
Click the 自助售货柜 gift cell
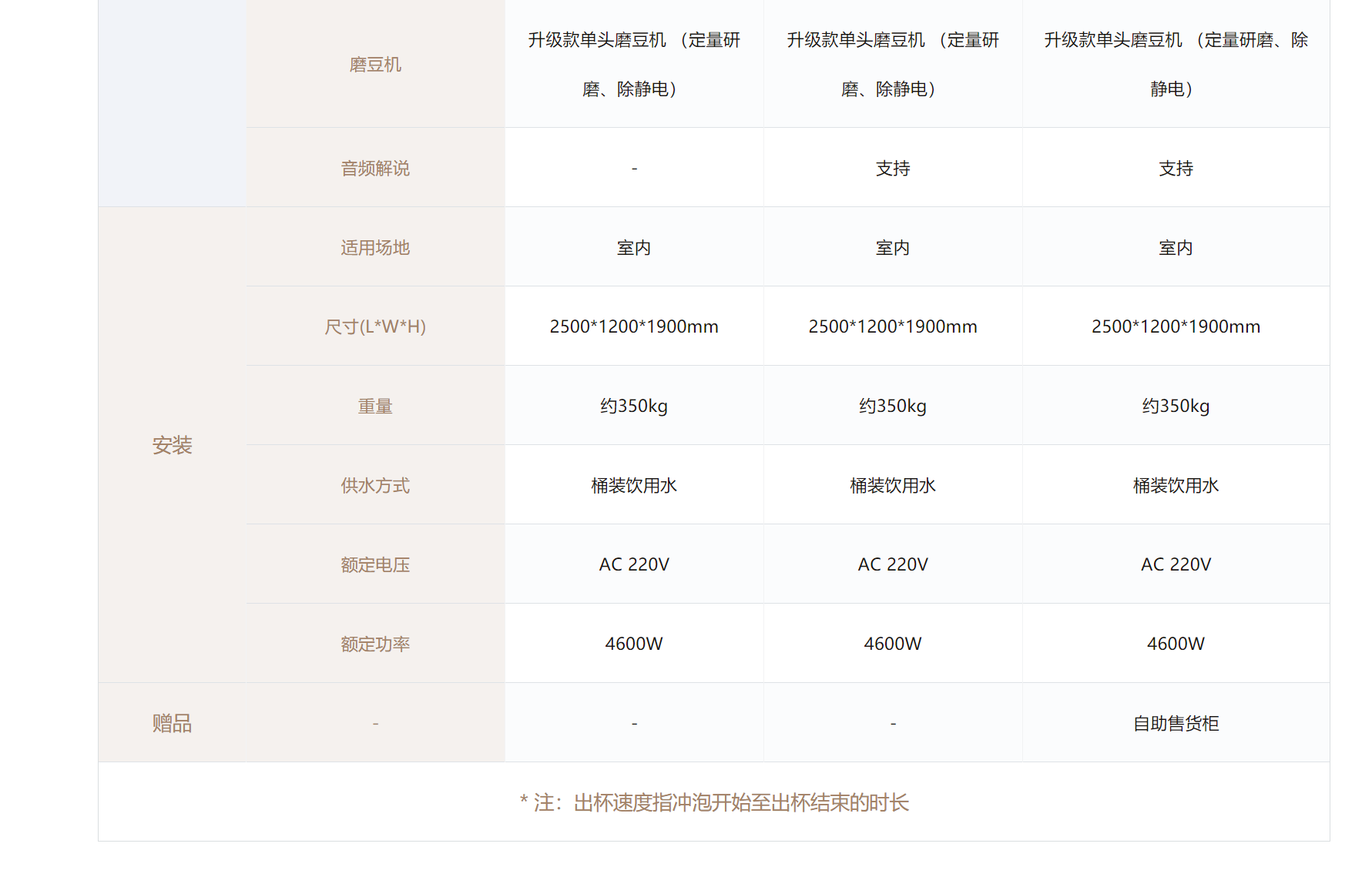coord(1176,724)
